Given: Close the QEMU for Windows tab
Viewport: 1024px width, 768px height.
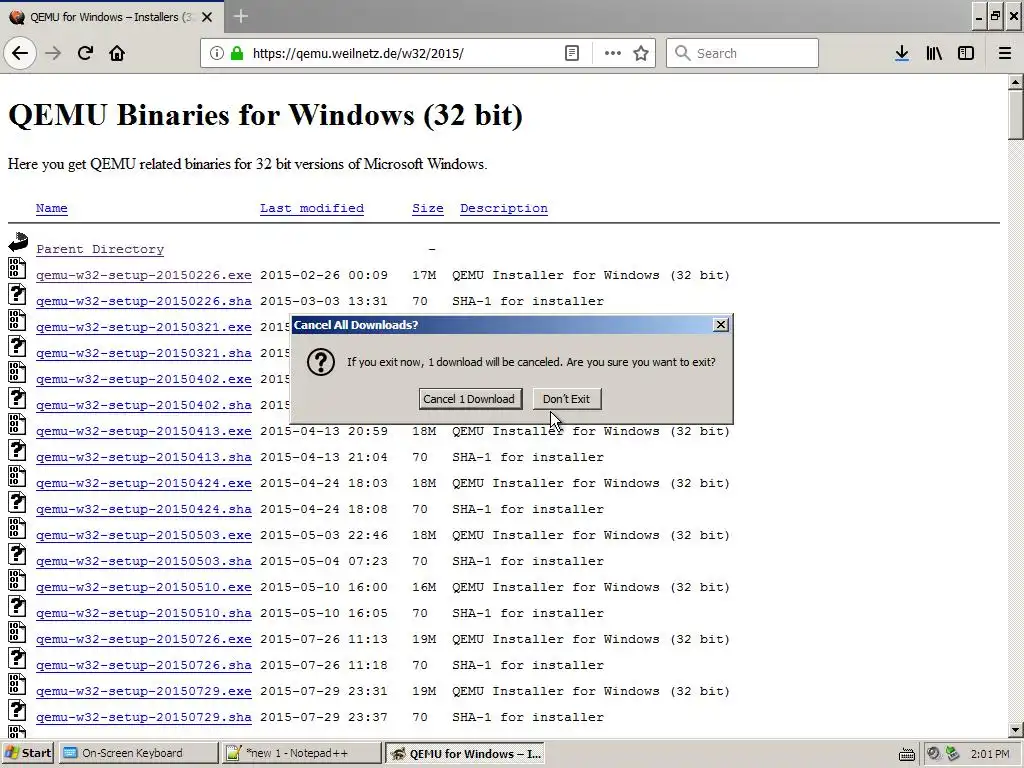Looking at the screenshot, I should click(207, 17).
